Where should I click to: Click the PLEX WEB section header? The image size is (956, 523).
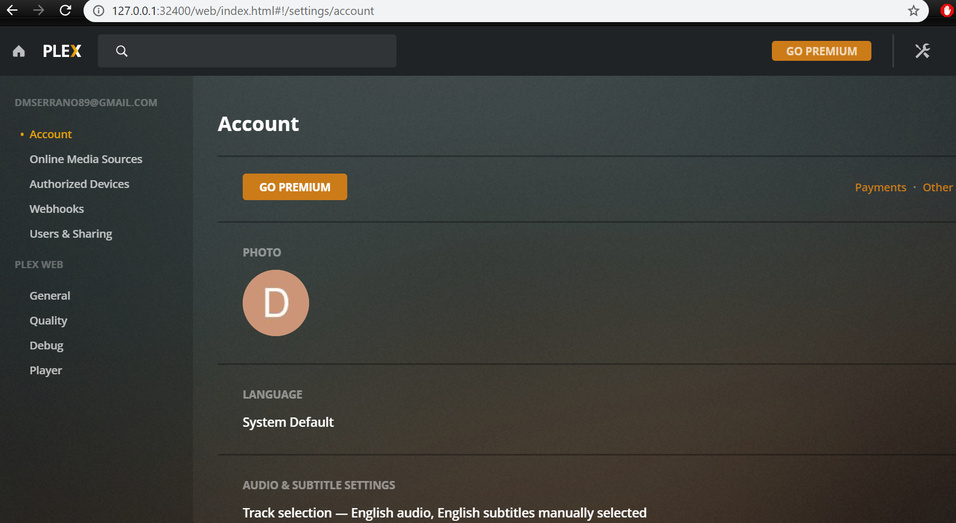tap(39, 265)
